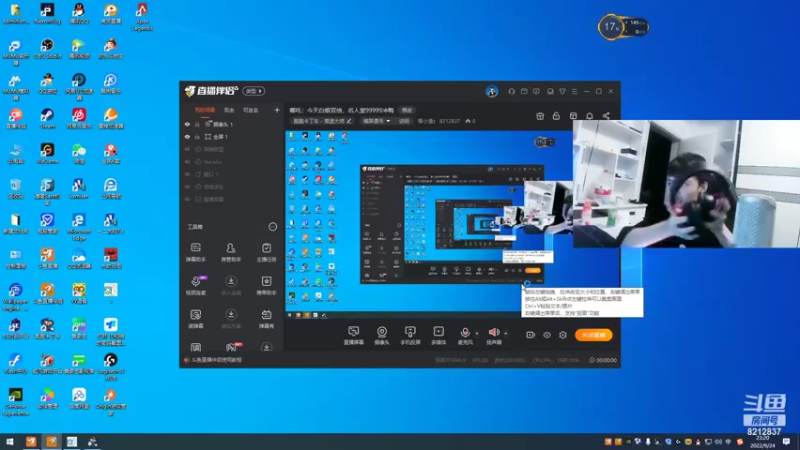
Task: Open the tutorial link at the window's bottom-left
Action: 217,360
